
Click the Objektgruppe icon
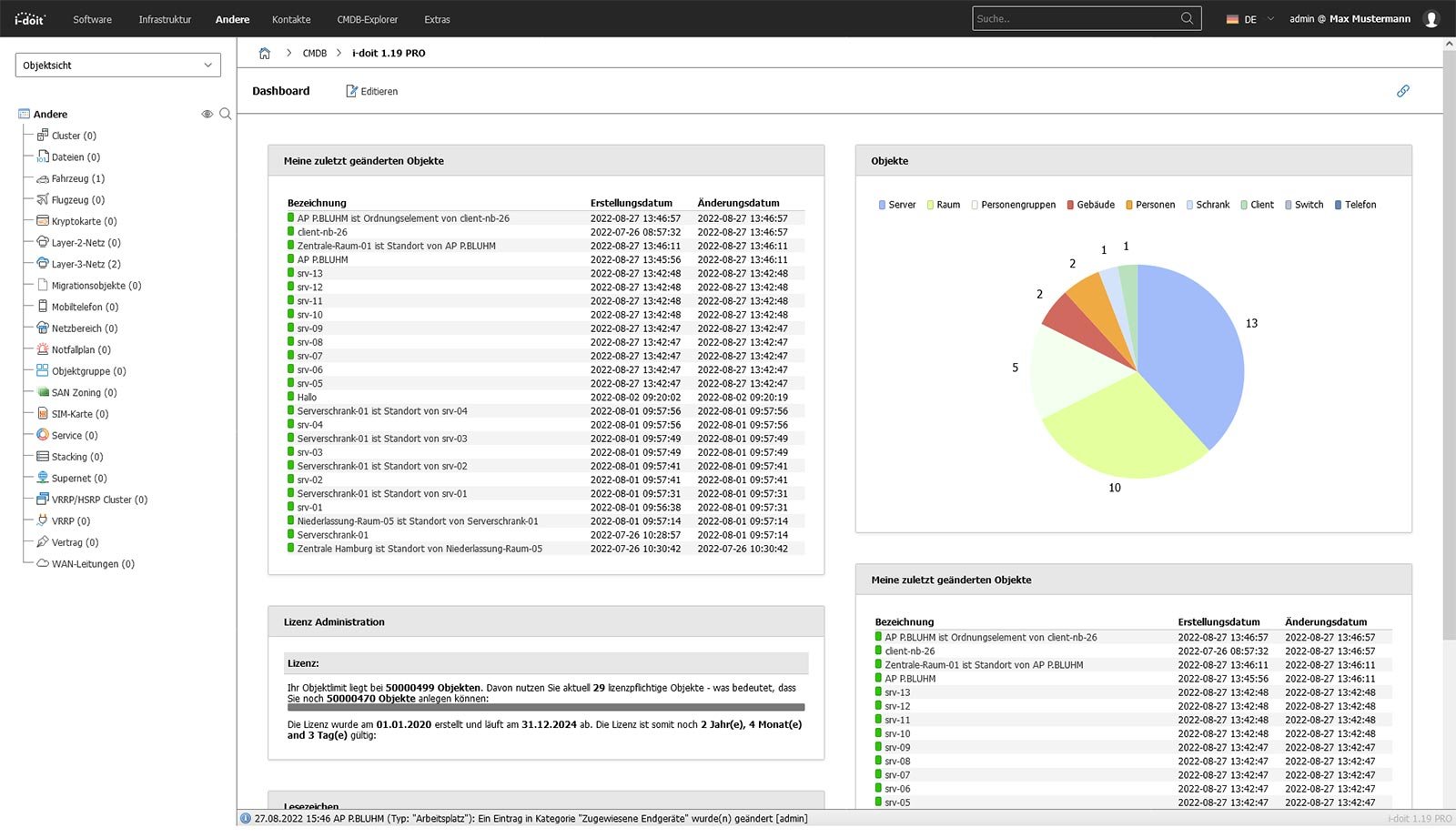43,371
